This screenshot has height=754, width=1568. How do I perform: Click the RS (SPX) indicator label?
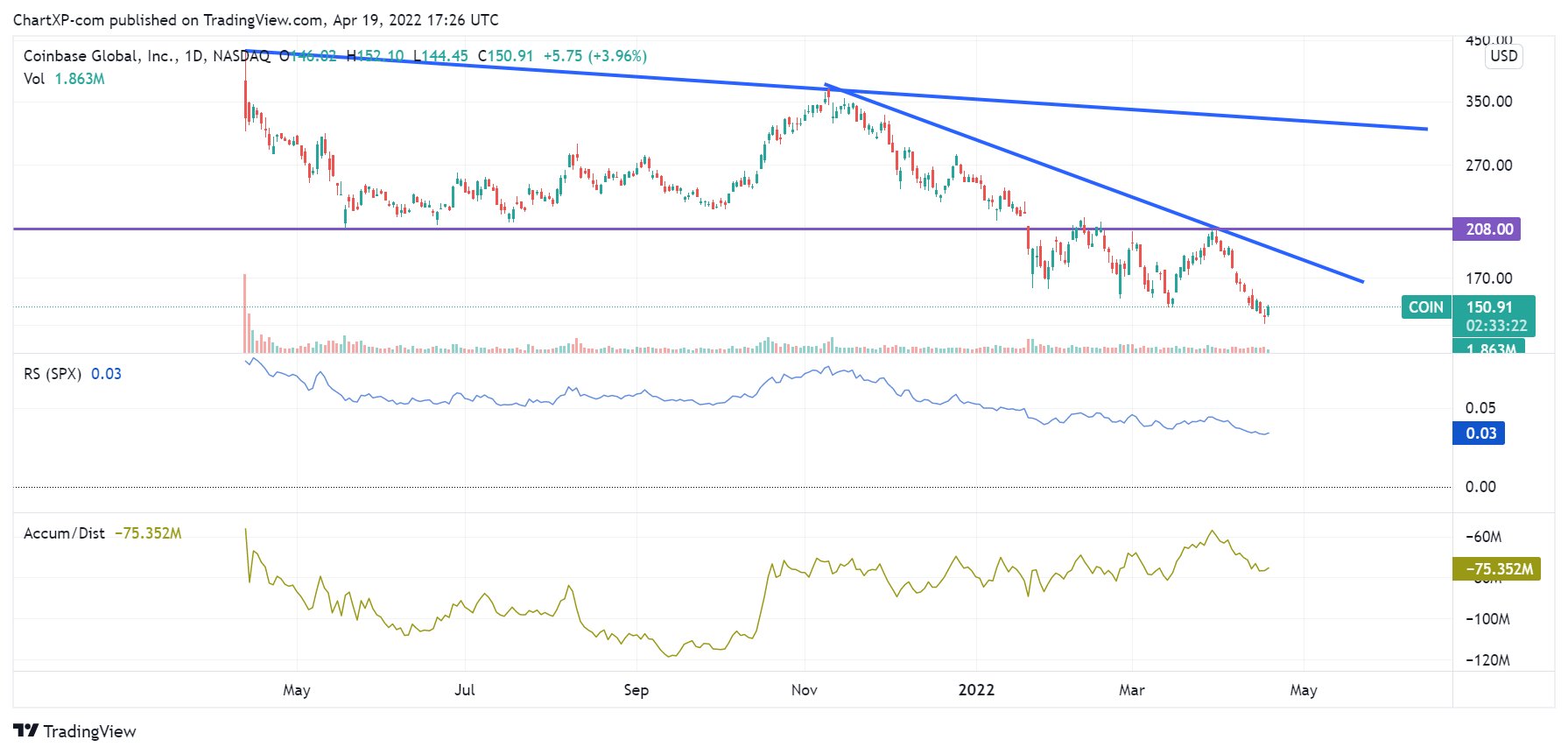point(53,374)
